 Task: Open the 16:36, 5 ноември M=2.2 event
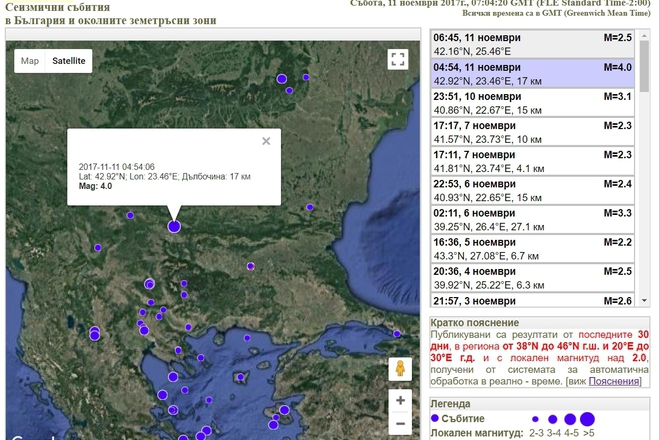point(532,248)
